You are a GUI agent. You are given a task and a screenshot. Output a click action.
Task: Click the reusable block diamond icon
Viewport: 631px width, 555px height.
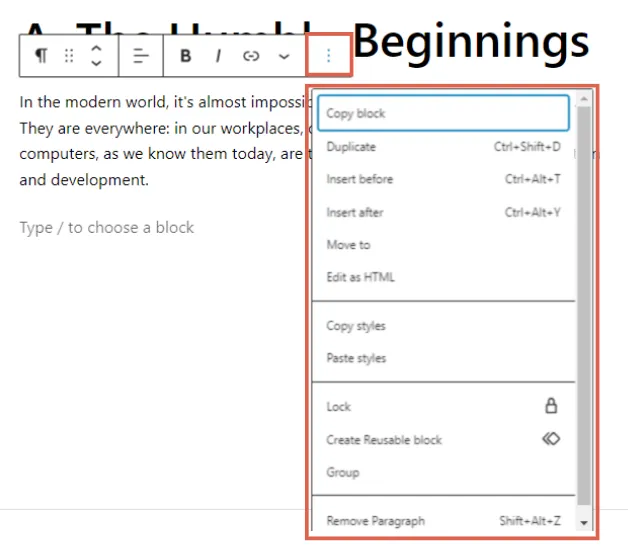coord(551,439)
